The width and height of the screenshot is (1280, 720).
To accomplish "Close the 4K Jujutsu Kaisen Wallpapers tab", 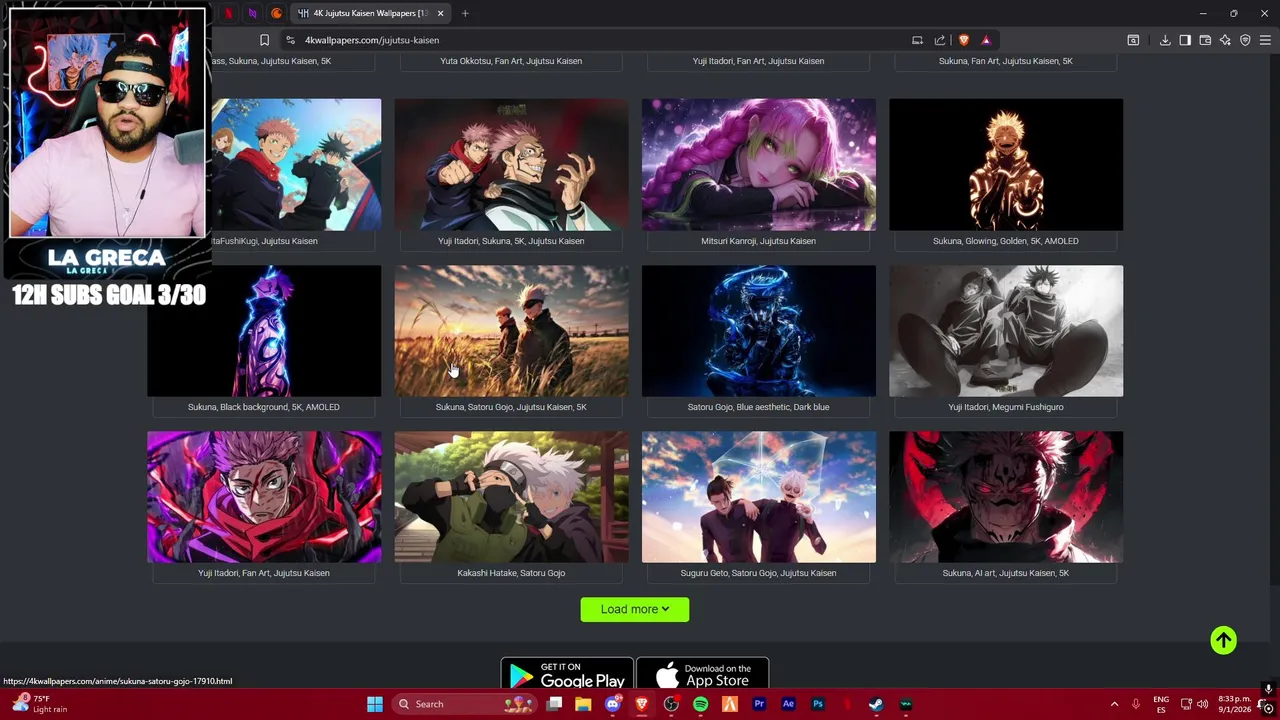I will pos(440,13).
